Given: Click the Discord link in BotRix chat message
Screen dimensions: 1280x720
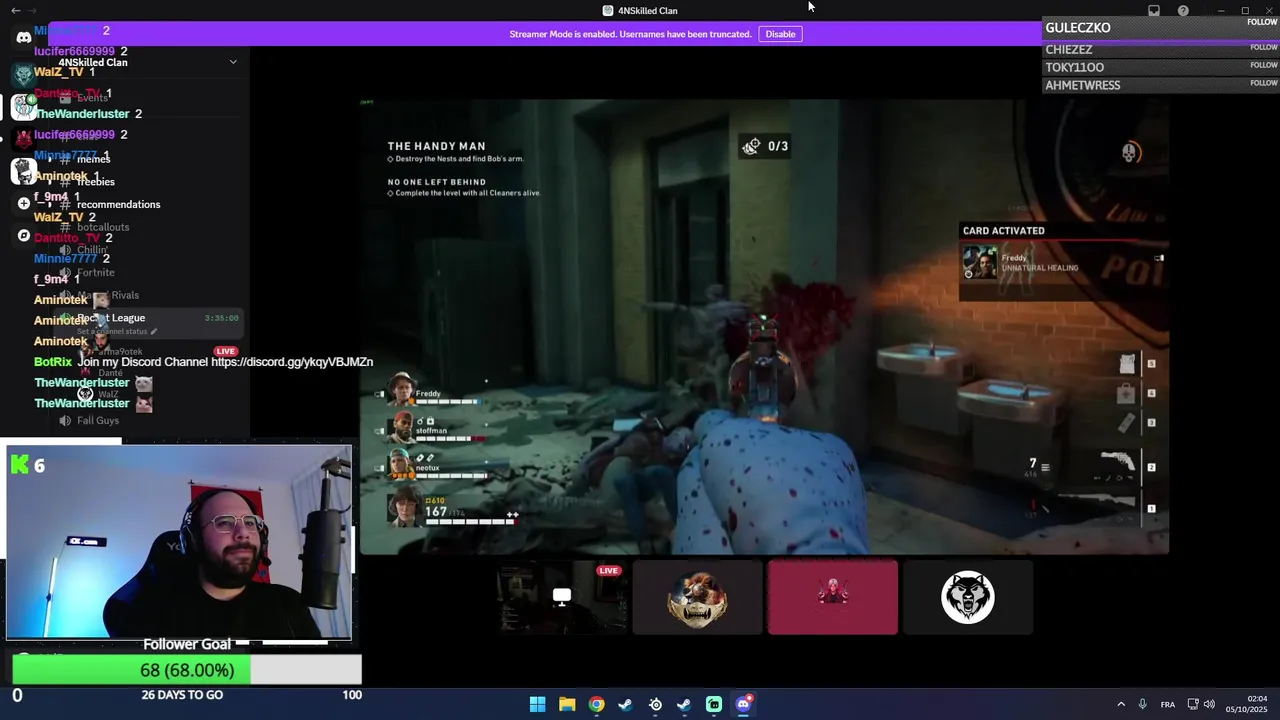Looking at the screenshot, I should pos(292,362).
